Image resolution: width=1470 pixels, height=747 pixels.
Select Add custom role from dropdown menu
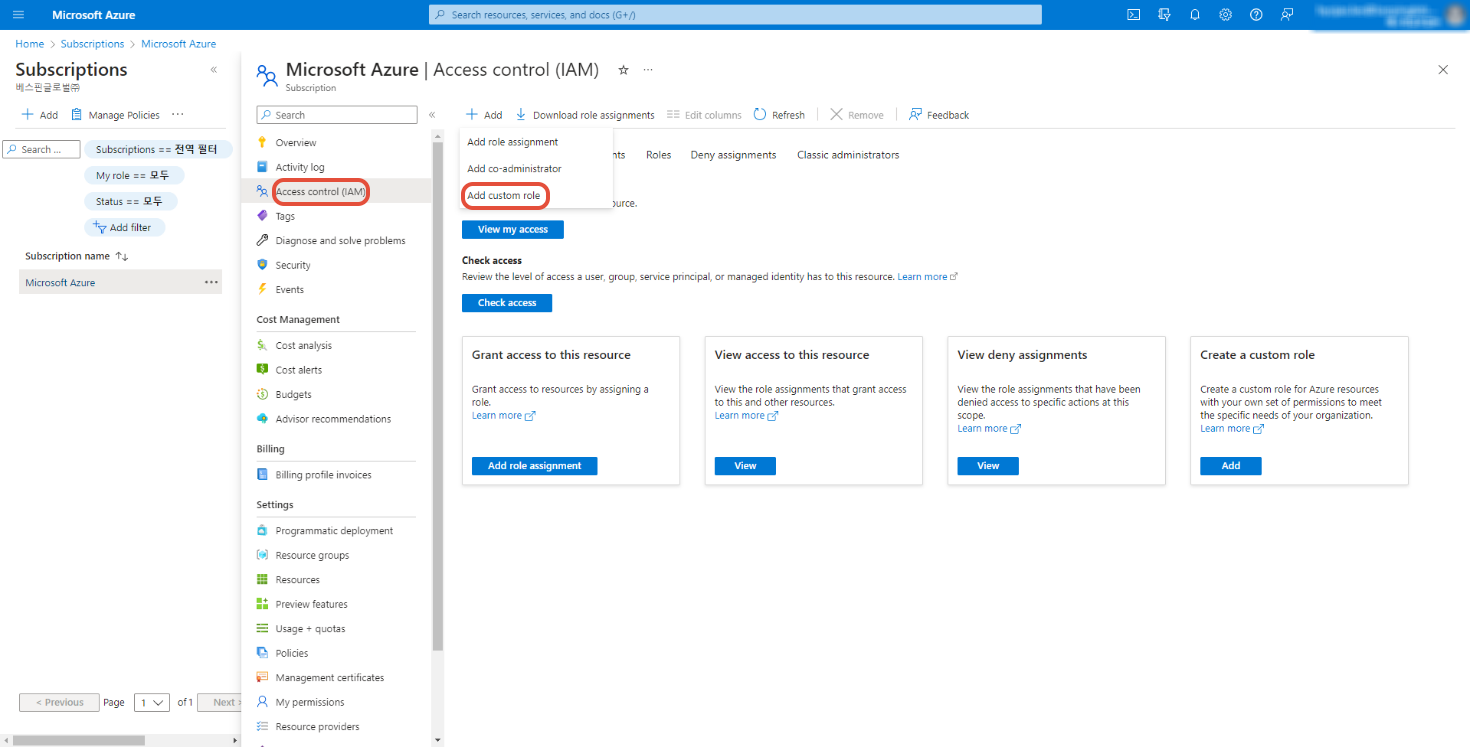click(504, 196)
